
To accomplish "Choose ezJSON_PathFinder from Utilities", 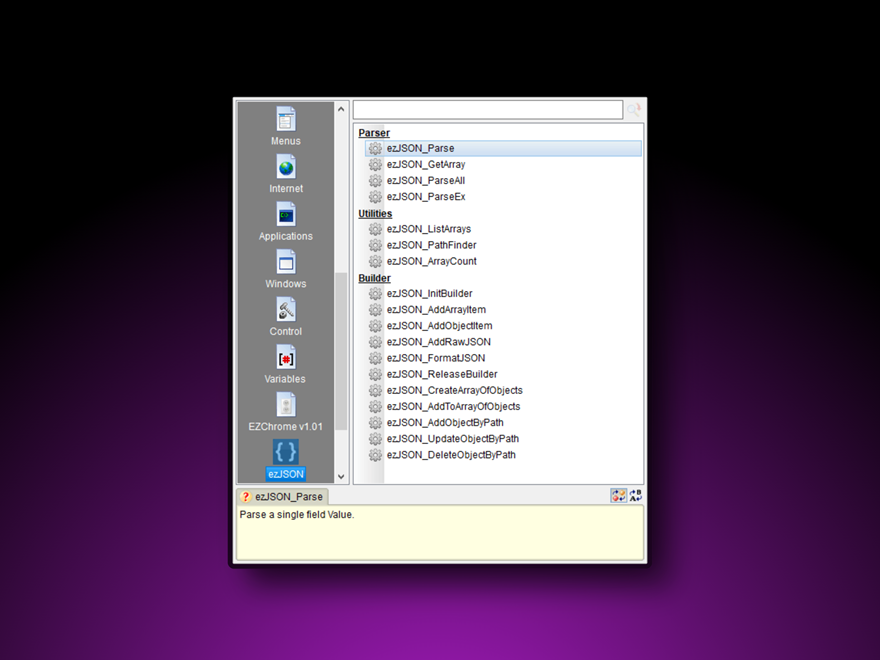I will [x=431, y=245].
